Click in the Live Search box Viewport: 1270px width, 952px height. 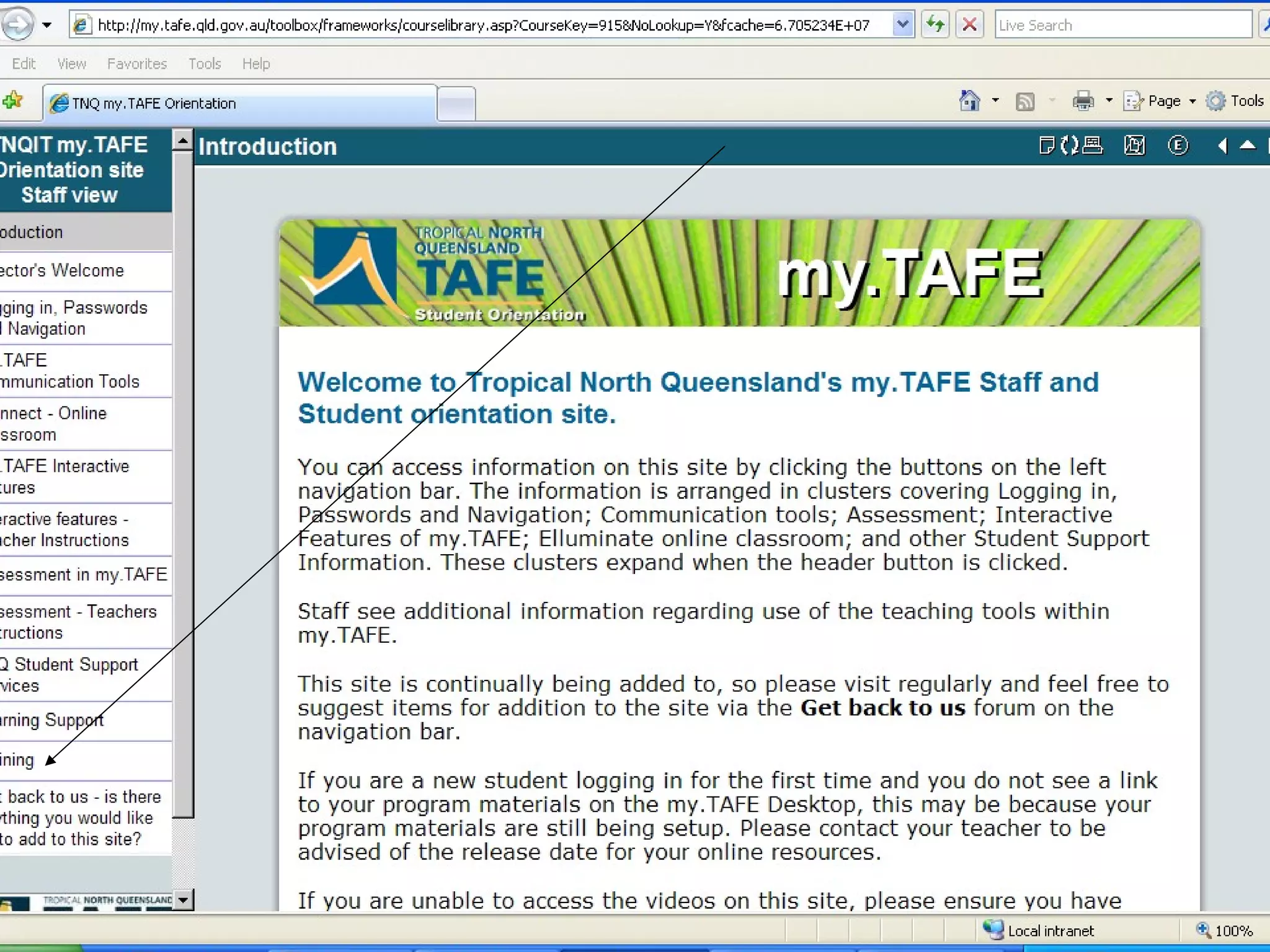coord(1122,25)
